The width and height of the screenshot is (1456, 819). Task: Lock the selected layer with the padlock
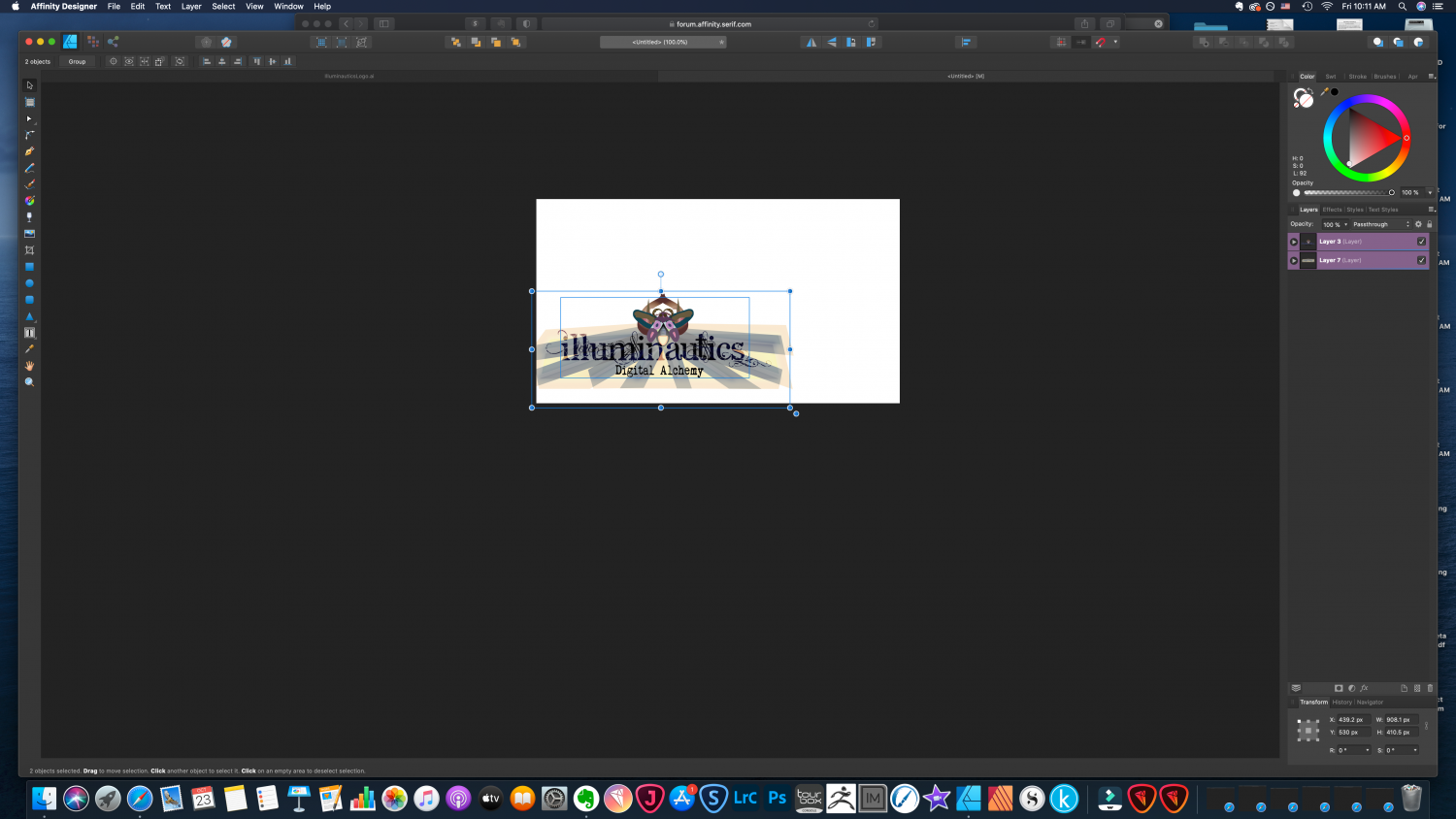(1430, 224)
